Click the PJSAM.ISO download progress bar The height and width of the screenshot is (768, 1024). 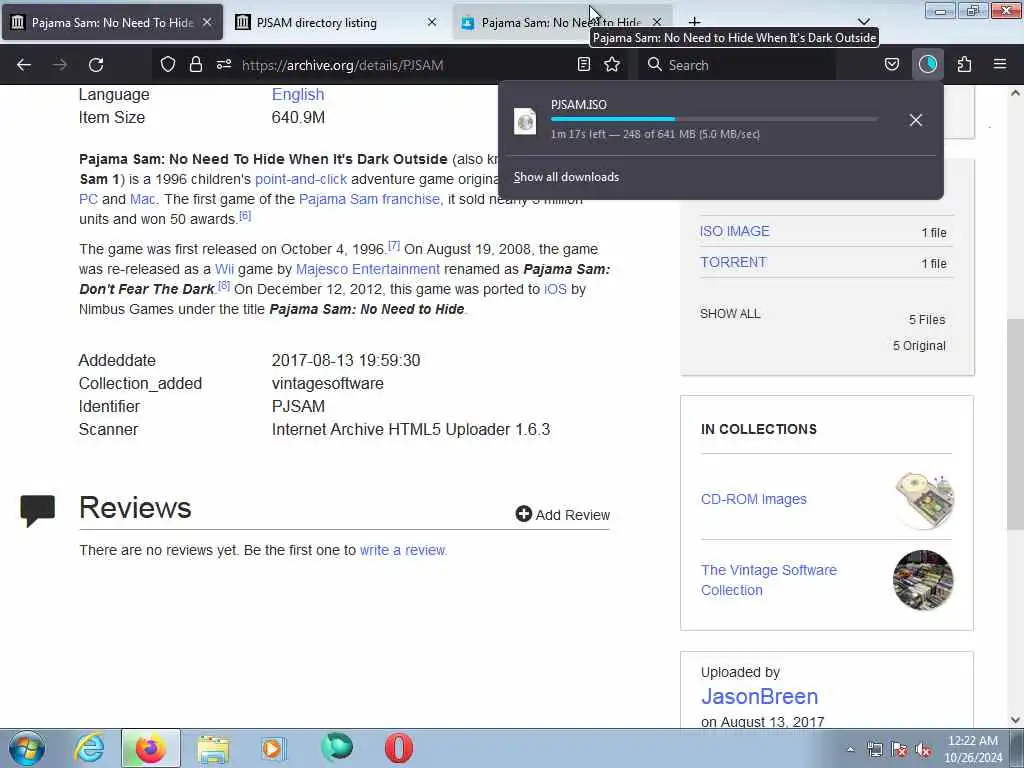[714, 119]
